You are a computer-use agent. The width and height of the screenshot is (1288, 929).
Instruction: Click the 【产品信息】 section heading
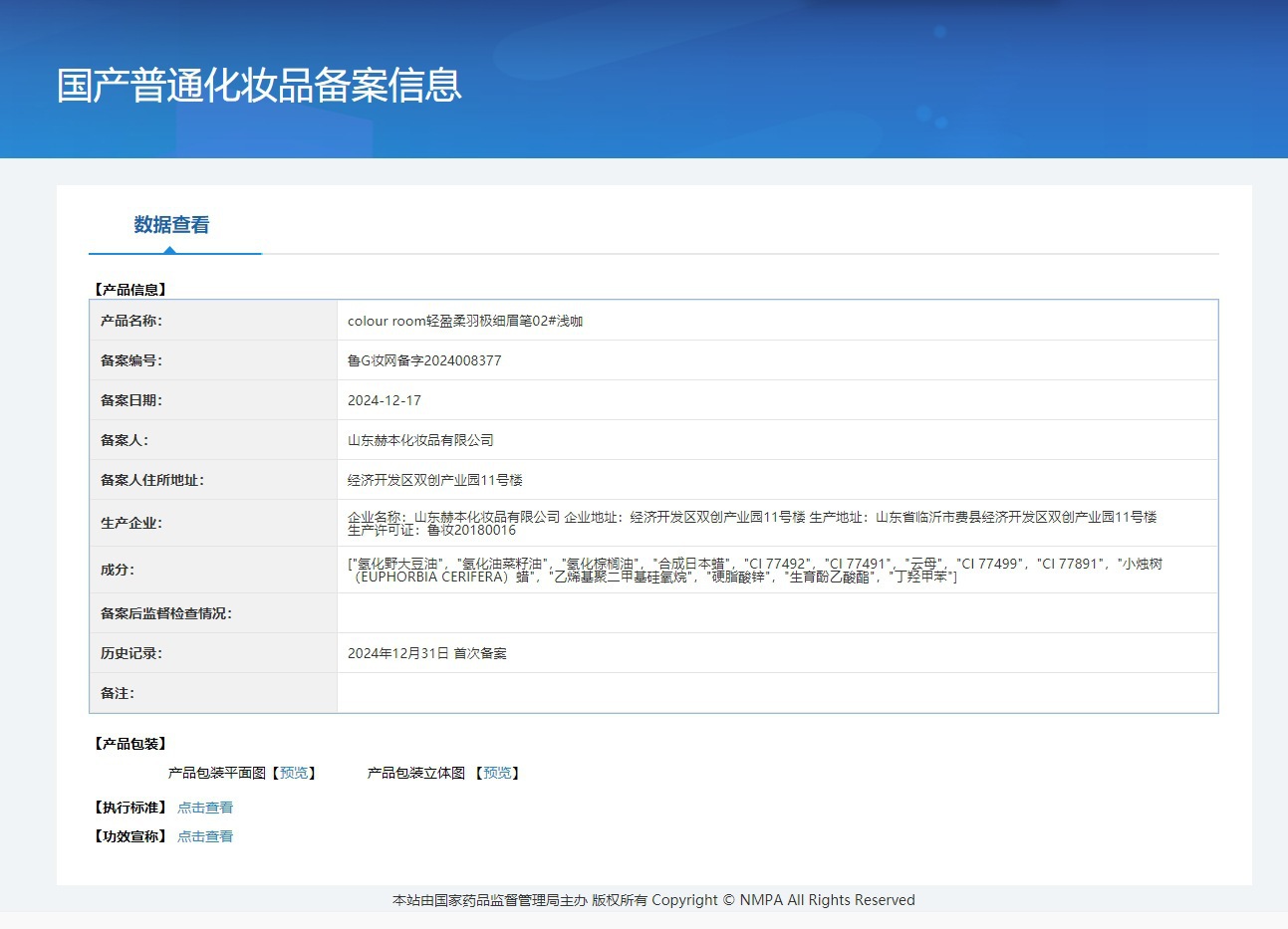130,290
